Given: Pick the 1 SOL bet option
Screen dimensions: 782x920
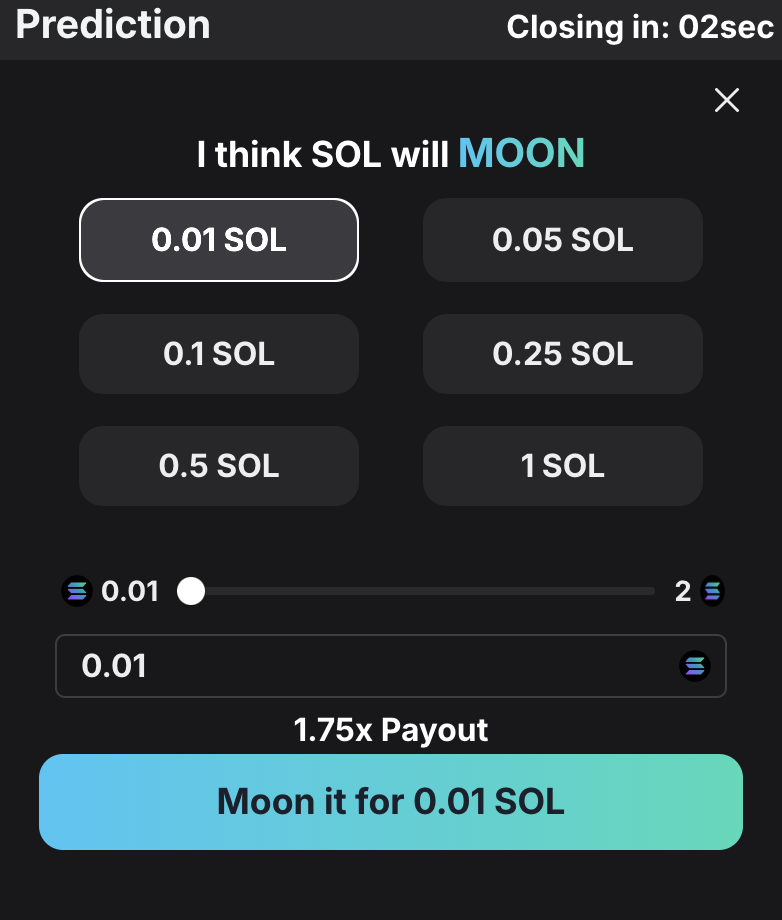Looking at the screenshot, I should coord(563,466).
